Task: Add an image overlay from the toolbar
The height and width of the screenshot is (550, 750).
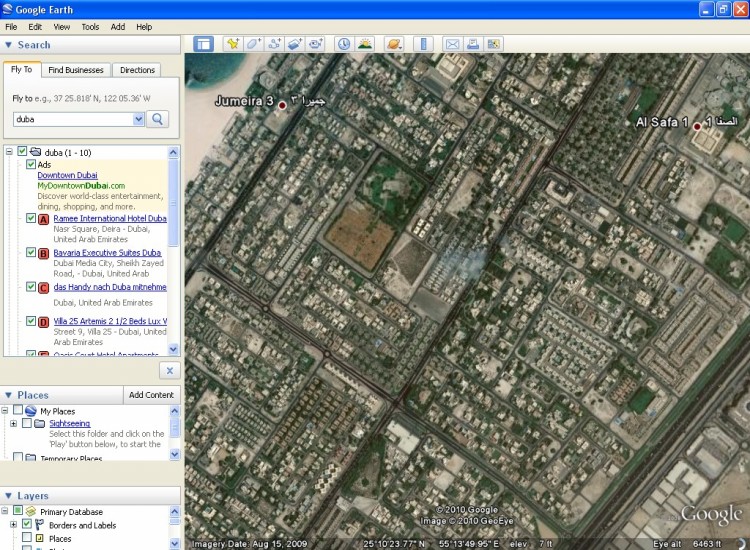Action: [x=295, y=44]
